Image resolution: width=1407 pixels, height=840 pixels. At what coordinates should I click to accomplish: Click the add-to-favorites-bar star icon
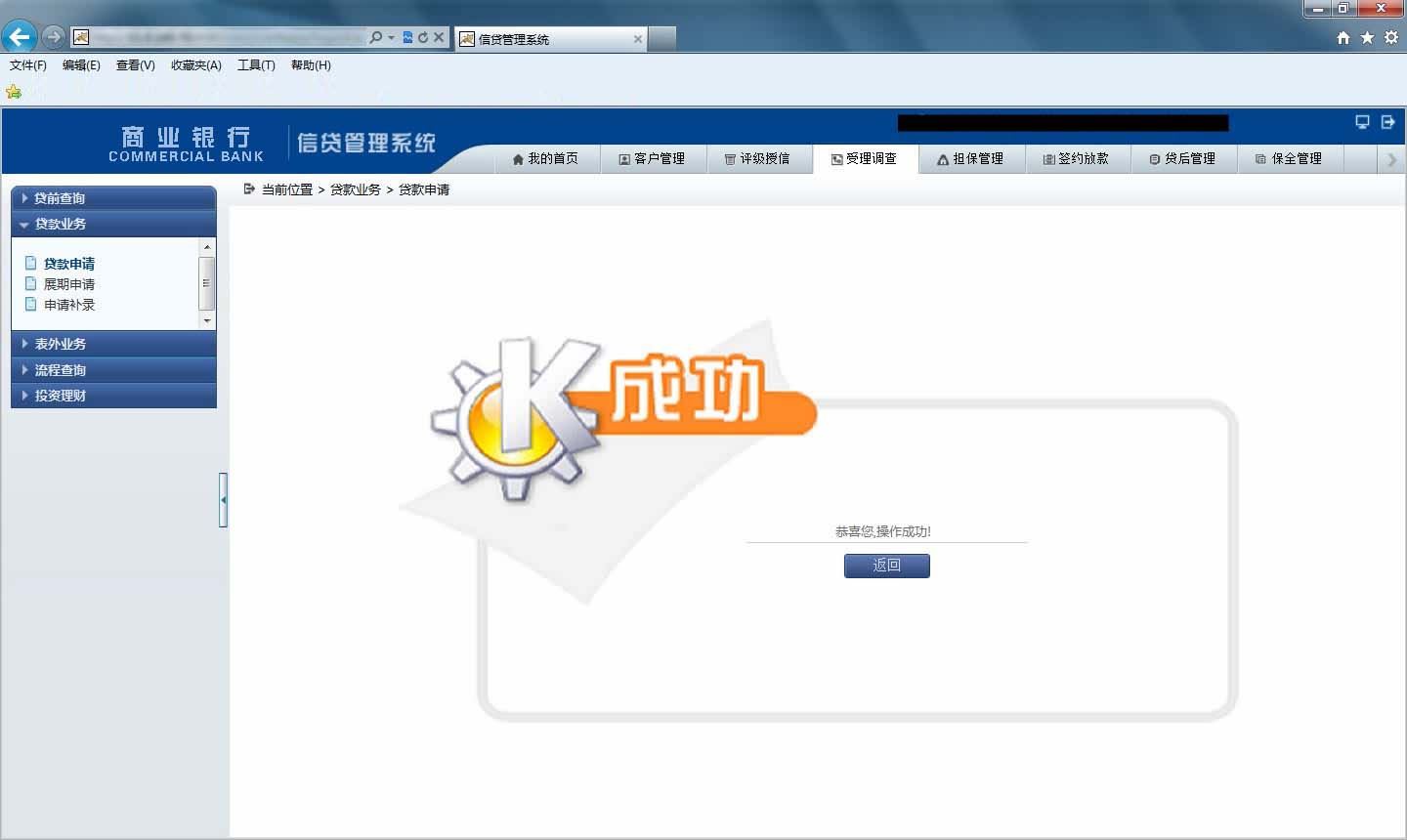tap(14, 92)
